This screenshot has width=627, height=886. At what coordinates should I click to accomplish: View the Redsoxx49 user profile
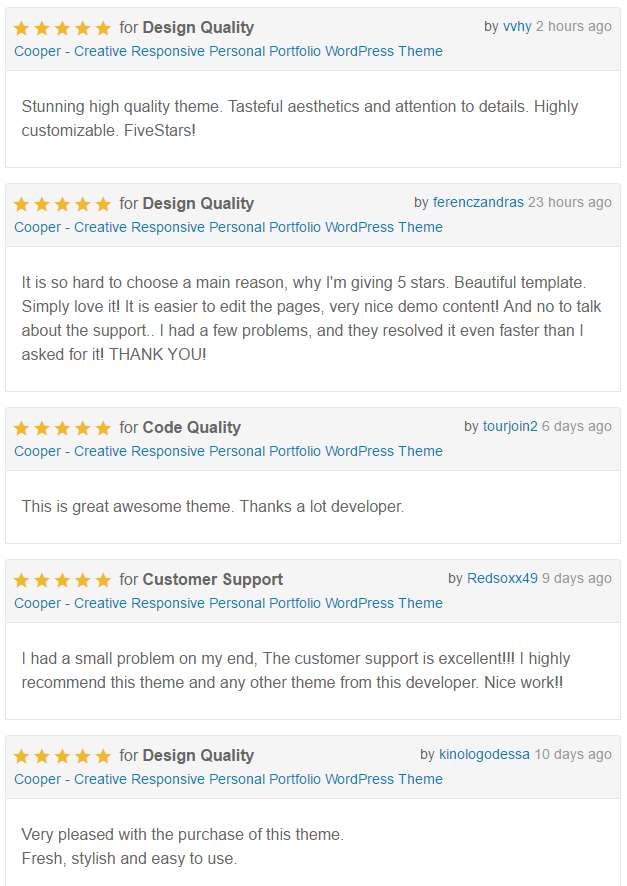[x=502, y=579]
